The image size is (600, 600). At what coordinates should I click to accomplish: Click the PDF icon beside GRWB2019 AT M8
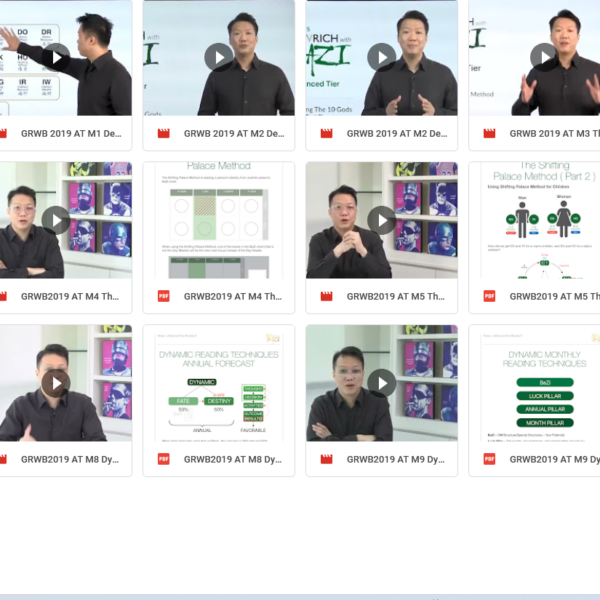(164, 459)
